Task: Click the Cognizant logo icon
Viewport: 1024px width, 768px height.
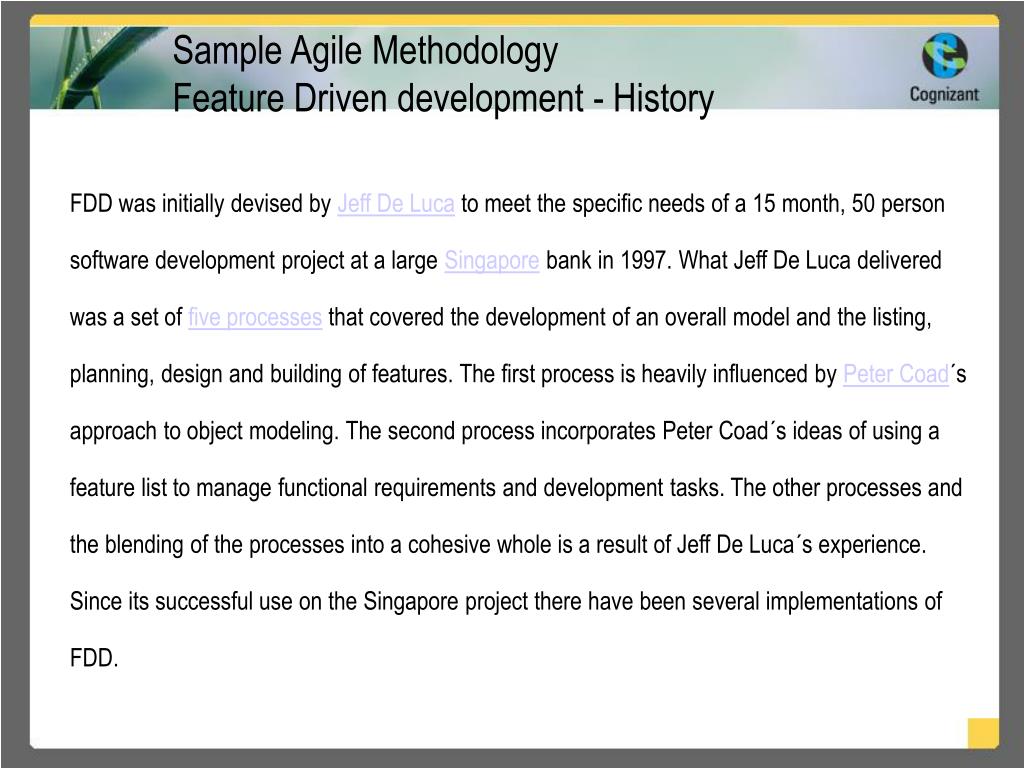Action: [x=944, y=56]
